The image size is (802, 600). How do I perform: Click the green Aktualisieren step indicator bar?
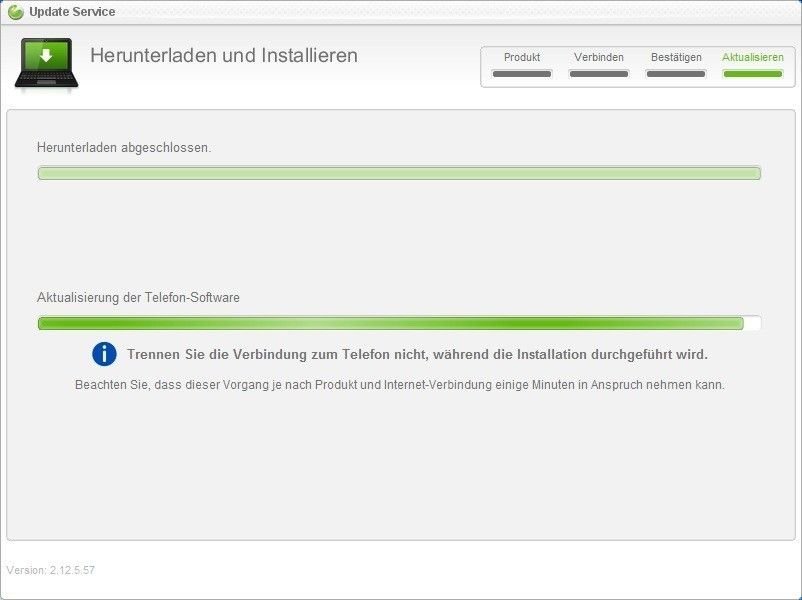[x=753, y=74]
